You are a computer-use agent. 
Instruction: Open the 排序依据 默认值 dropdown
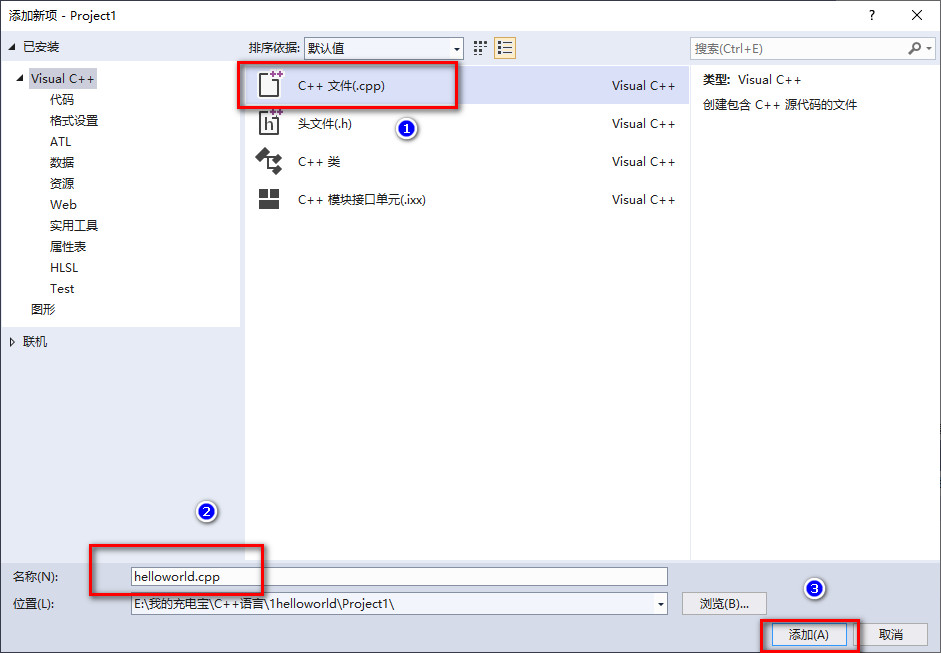click(x=458, y=47)
